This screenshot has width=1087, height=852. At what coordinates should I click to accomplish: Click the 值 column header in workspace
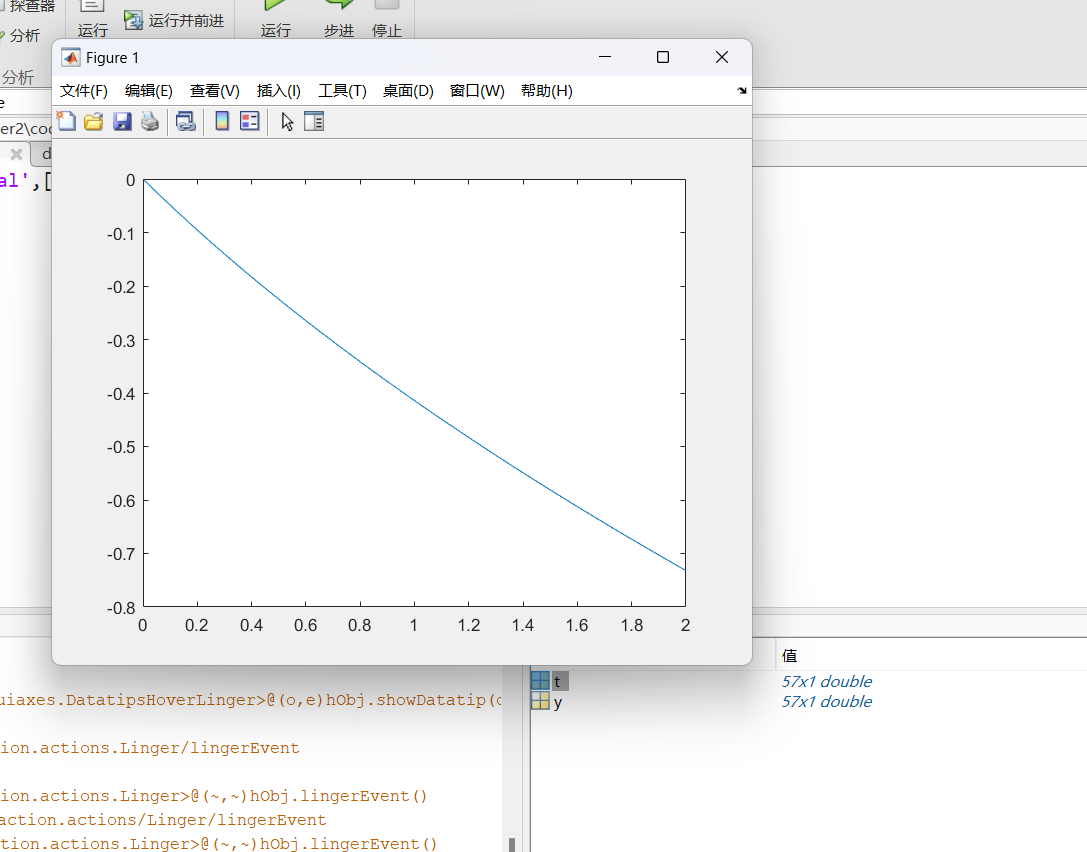(x=790, y=656)
